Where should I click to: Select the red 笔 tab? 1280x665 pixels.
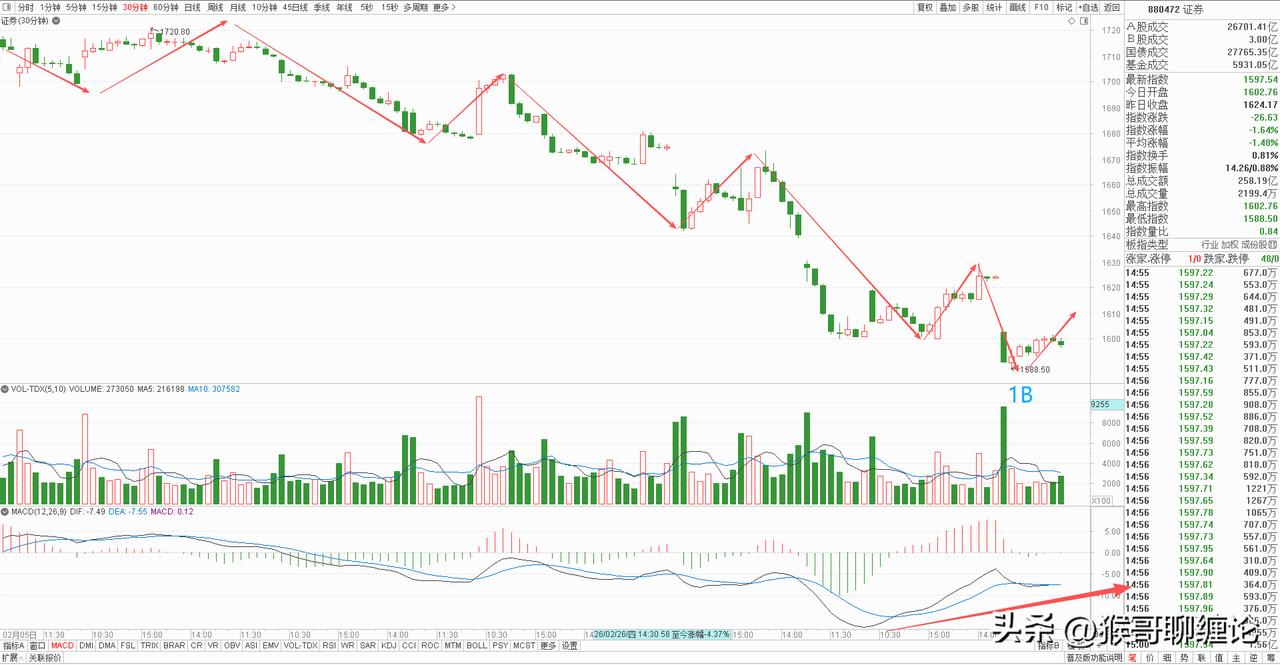pos(1132,657)
